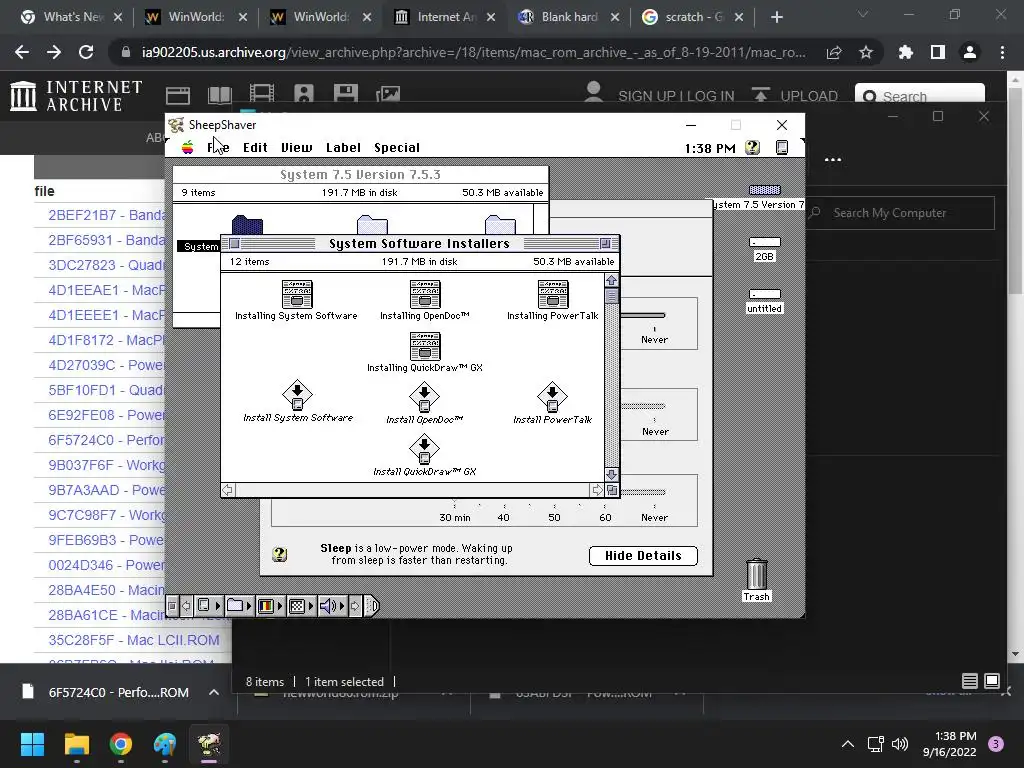Open the 3DC27823 - Quad ROM file link

pos(106,265)
